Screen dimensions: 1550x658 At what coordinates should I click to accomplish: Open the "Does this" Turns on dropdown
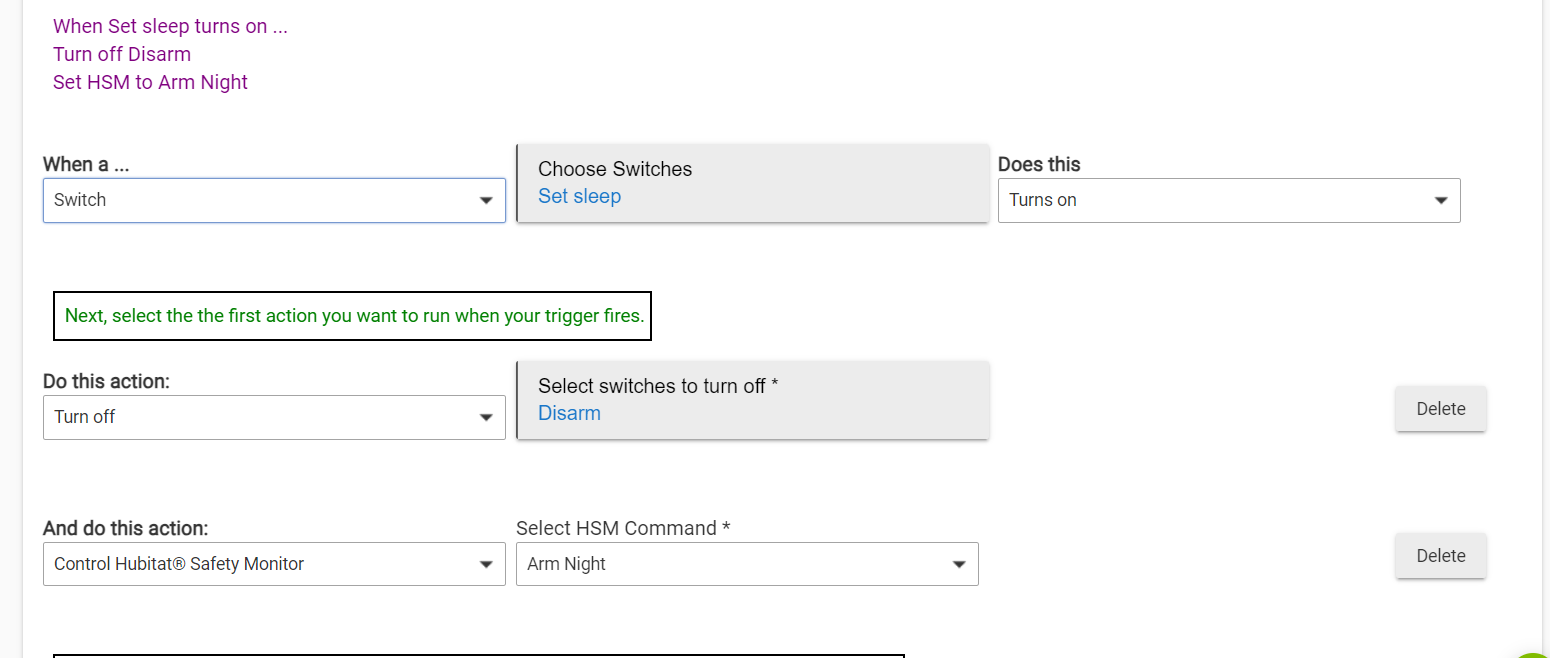[1228, 200]
